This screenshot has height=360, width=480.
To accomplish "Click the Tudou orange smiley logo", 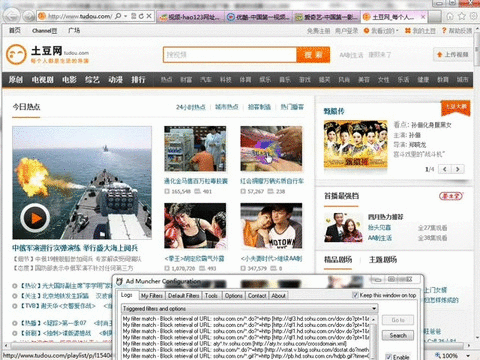I will 16,54.
